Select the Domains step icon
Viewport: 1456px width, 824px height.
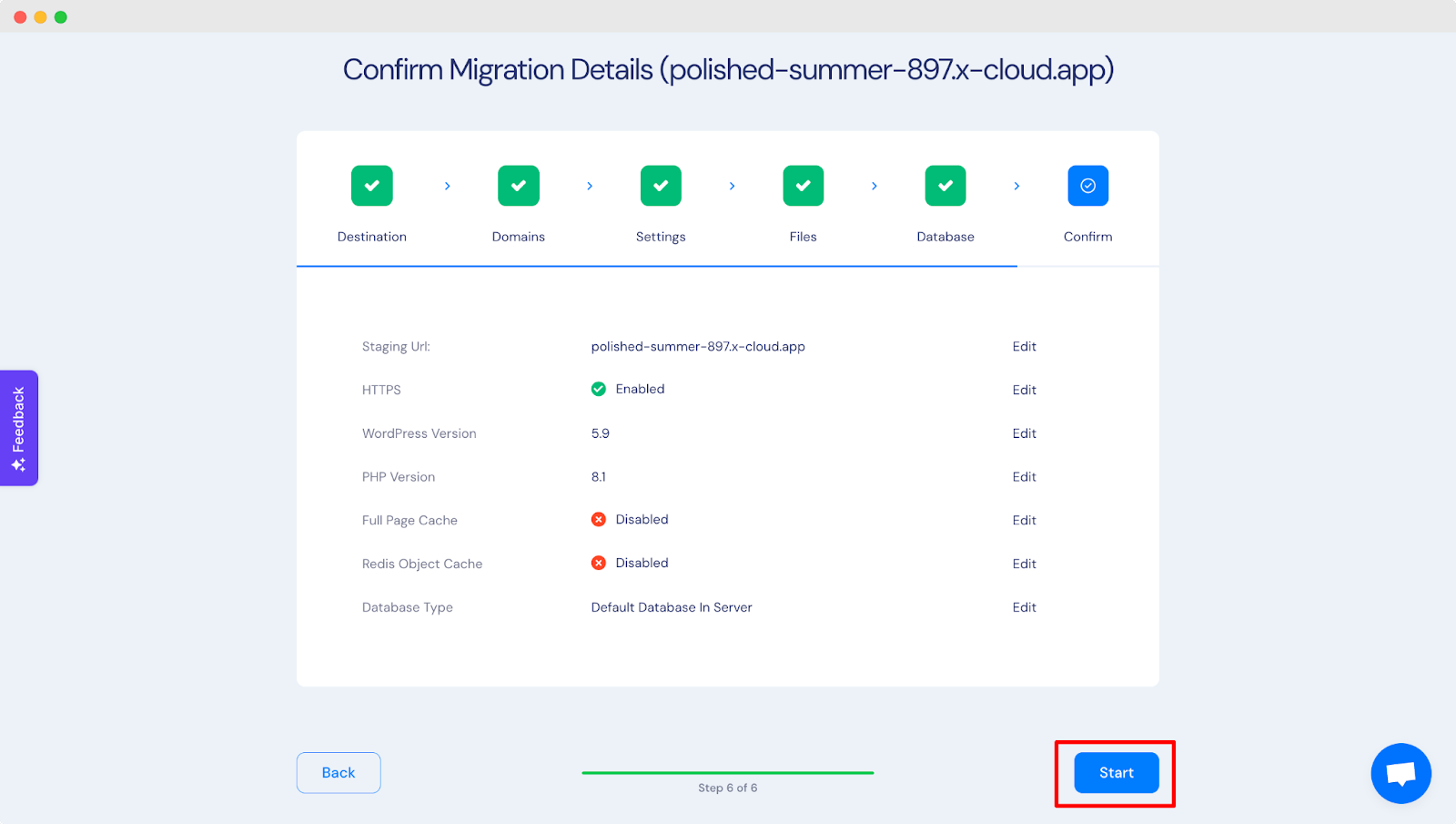pyautogui.click(x=518, y=185)
